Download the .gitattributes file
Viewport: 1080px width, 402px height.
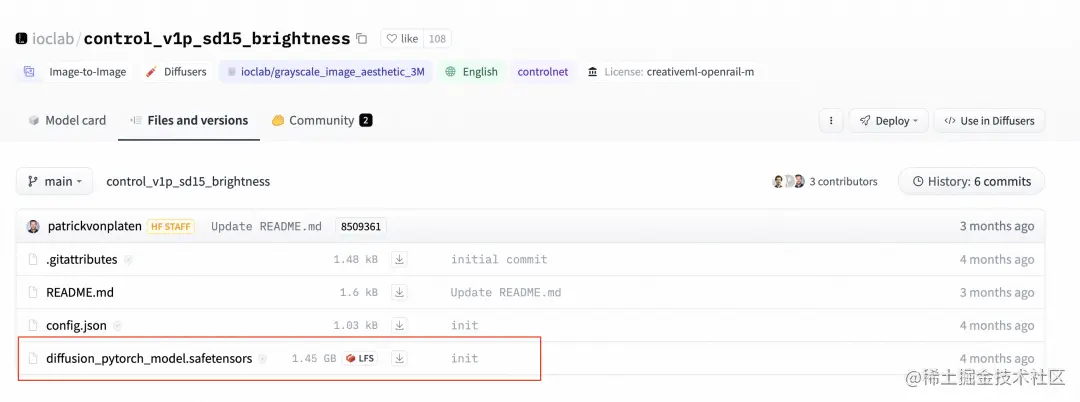click(399, 260)
